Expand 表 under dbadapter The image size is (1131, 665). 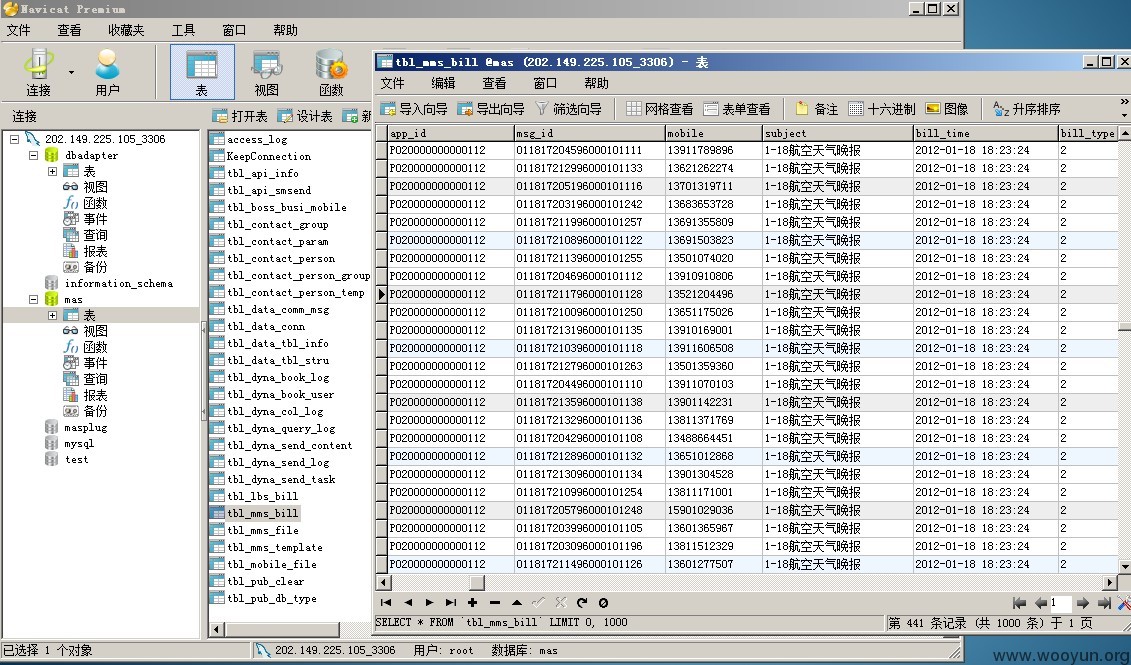pos(52,172)
